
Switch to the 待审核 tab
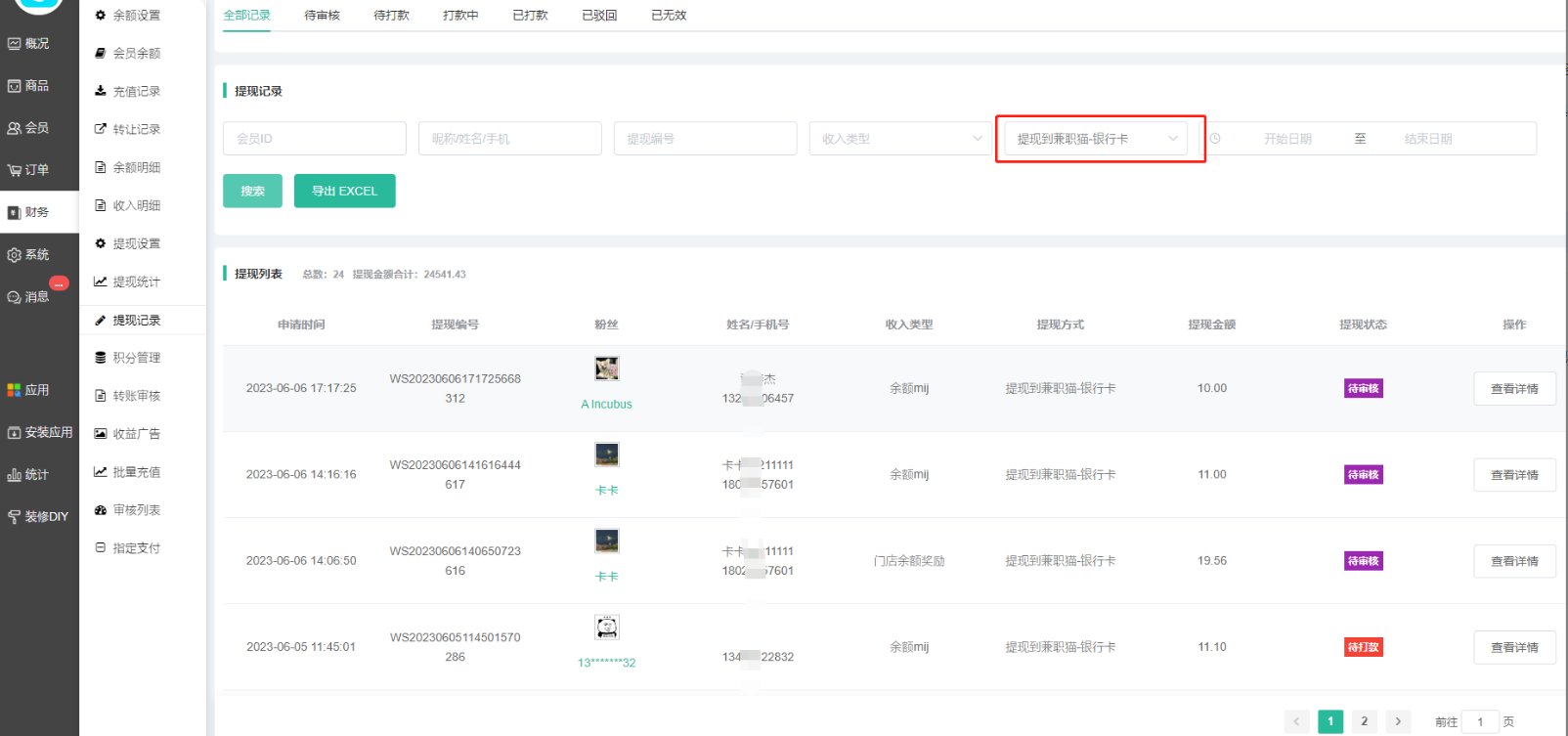[x=322, y=16]
